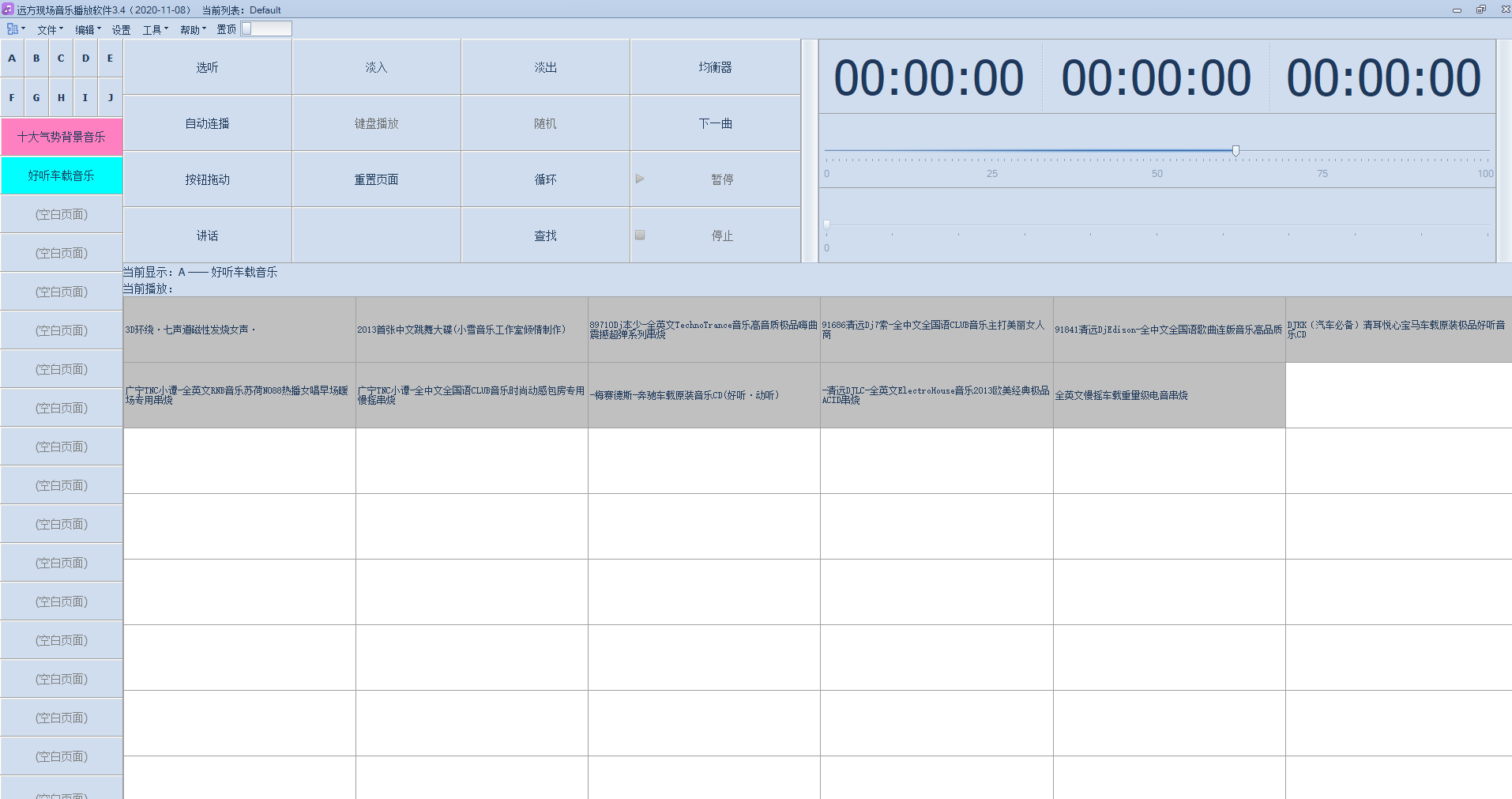Click the 讲话 talk button
The height and width of the screenshot is (799, 1512).
[208, 236]
